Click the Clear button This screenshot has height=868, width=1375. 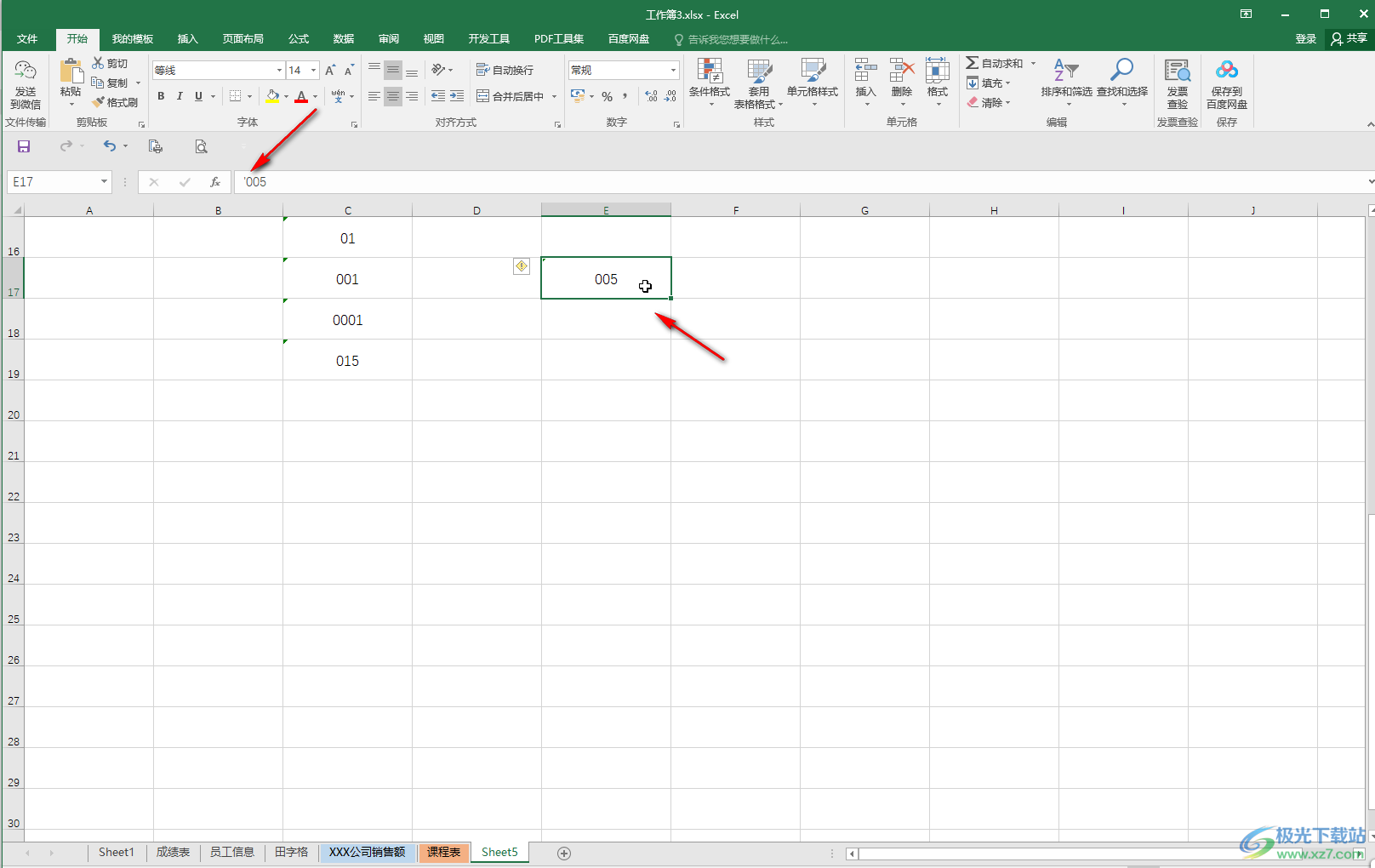click(x=989, y=103)
